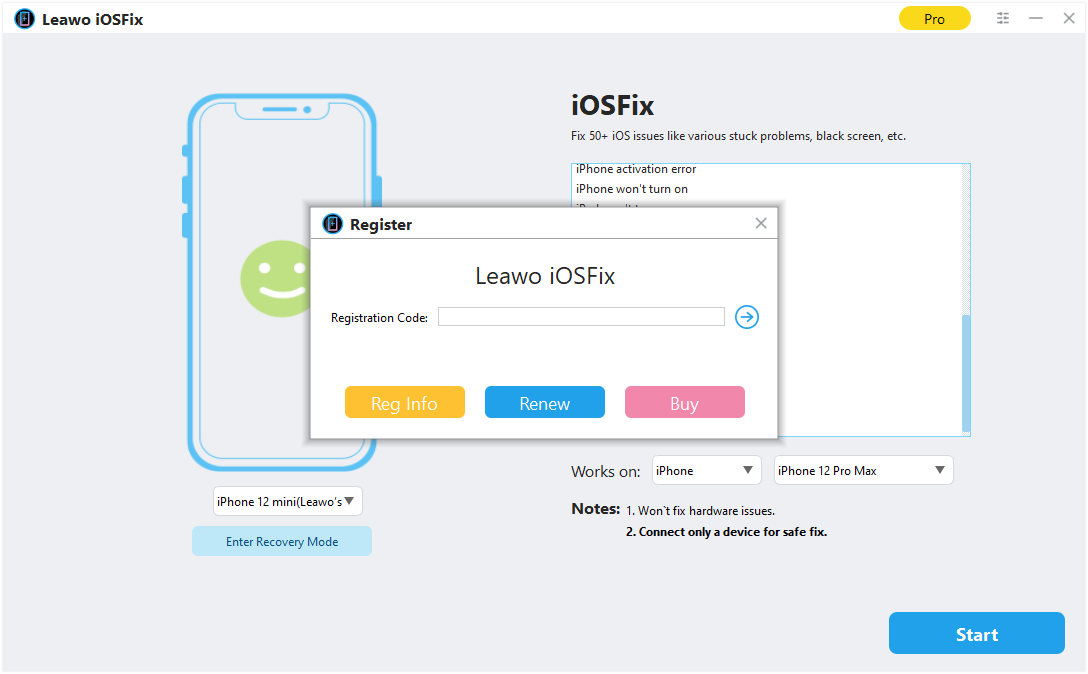Click Enter Recovery Mode button
Screen dimensions: 1088x674
(282, 541)
